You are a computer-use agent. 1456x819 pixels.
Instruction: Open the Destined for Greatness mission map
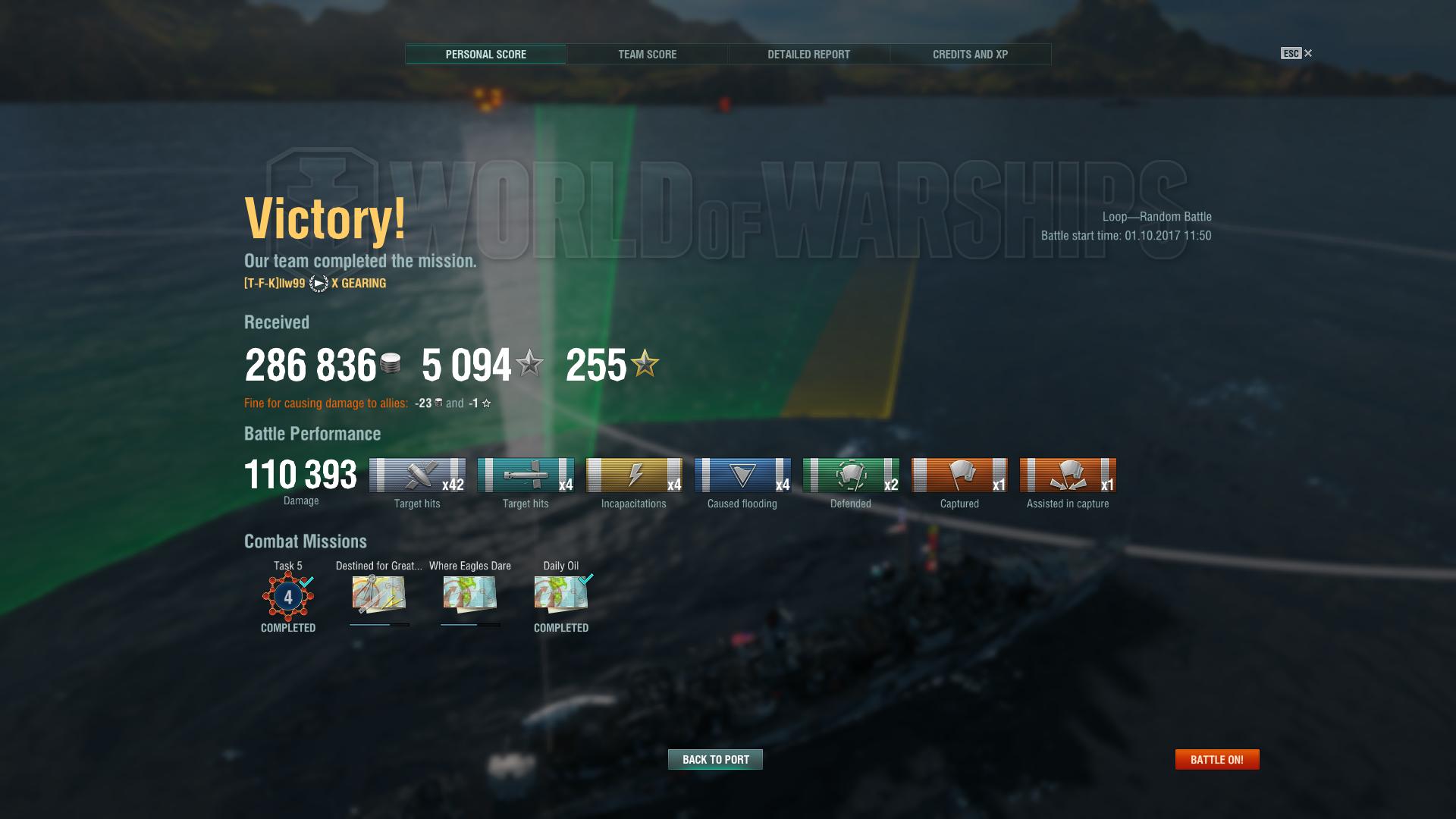coord(379,594)
